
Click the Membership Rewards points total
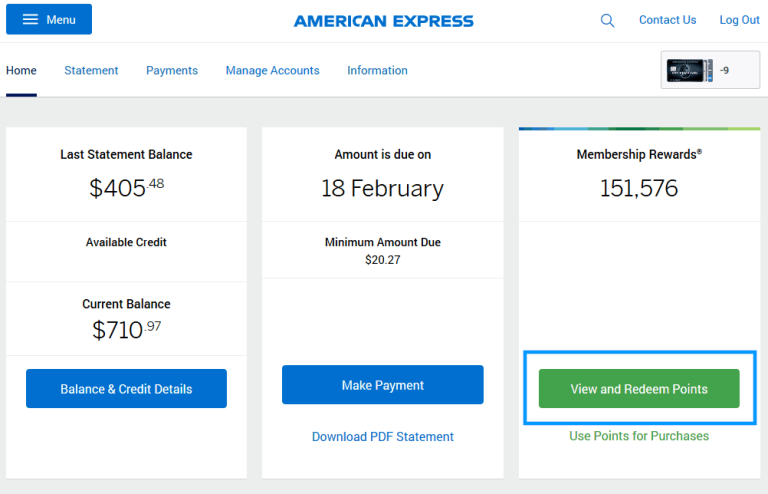639,188
